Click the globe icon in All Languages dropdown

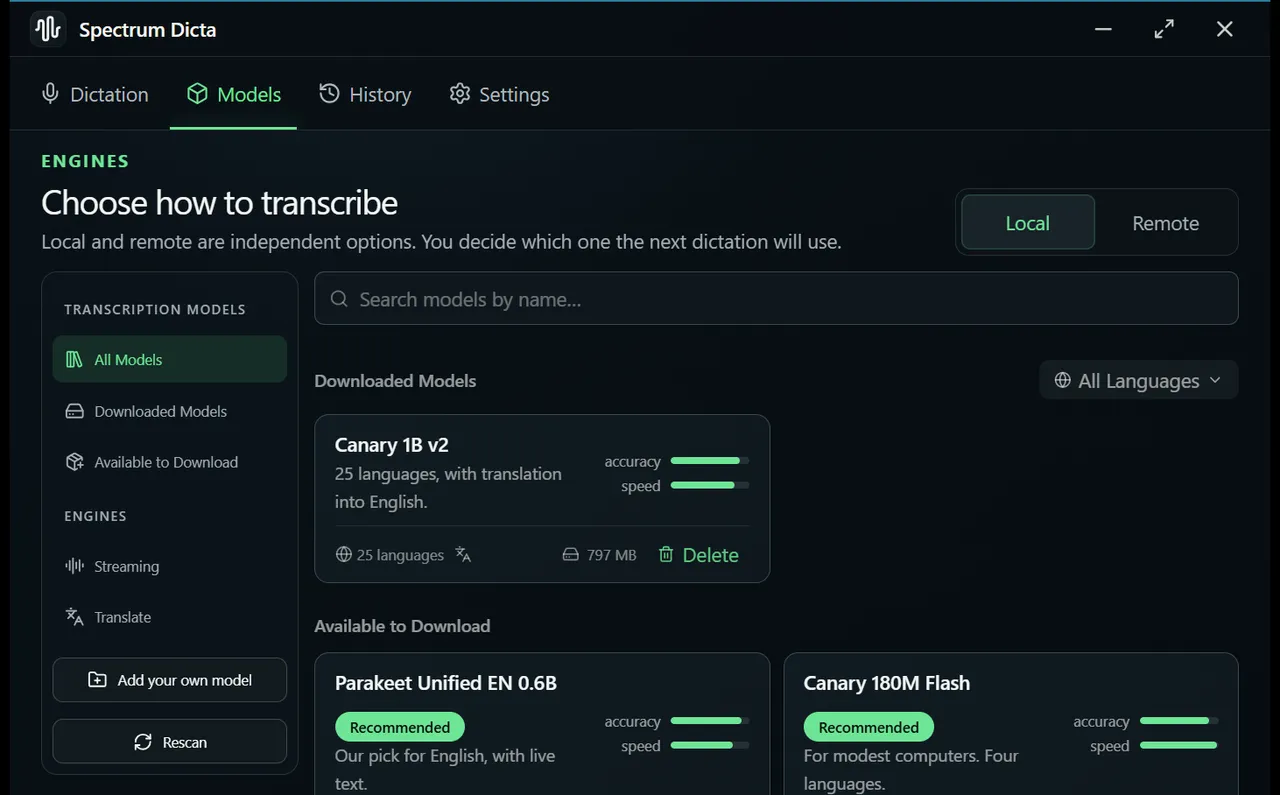[x=1063, y=380]
